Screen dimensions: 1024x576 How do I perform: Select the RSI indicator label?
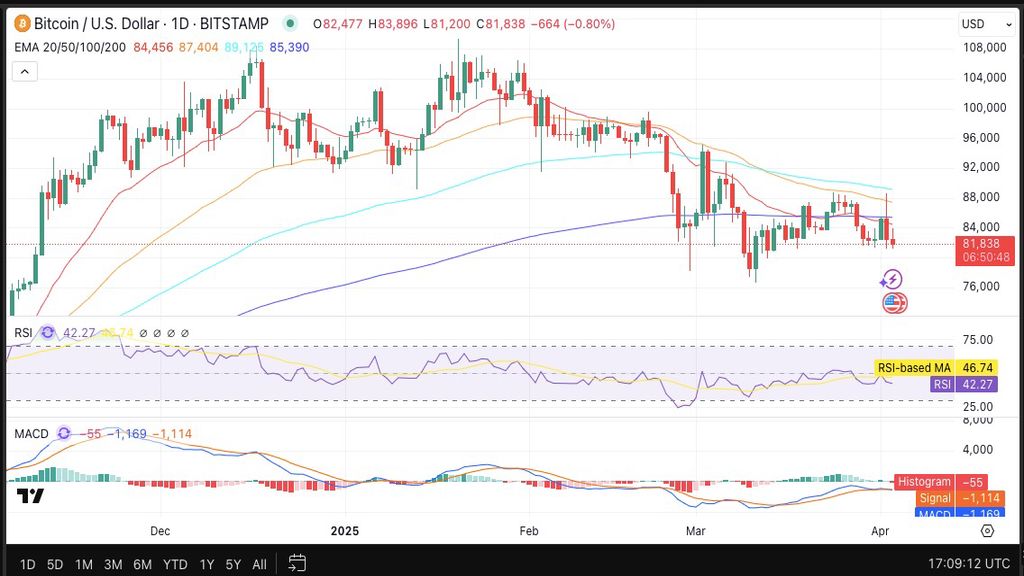tap(24, 333)
